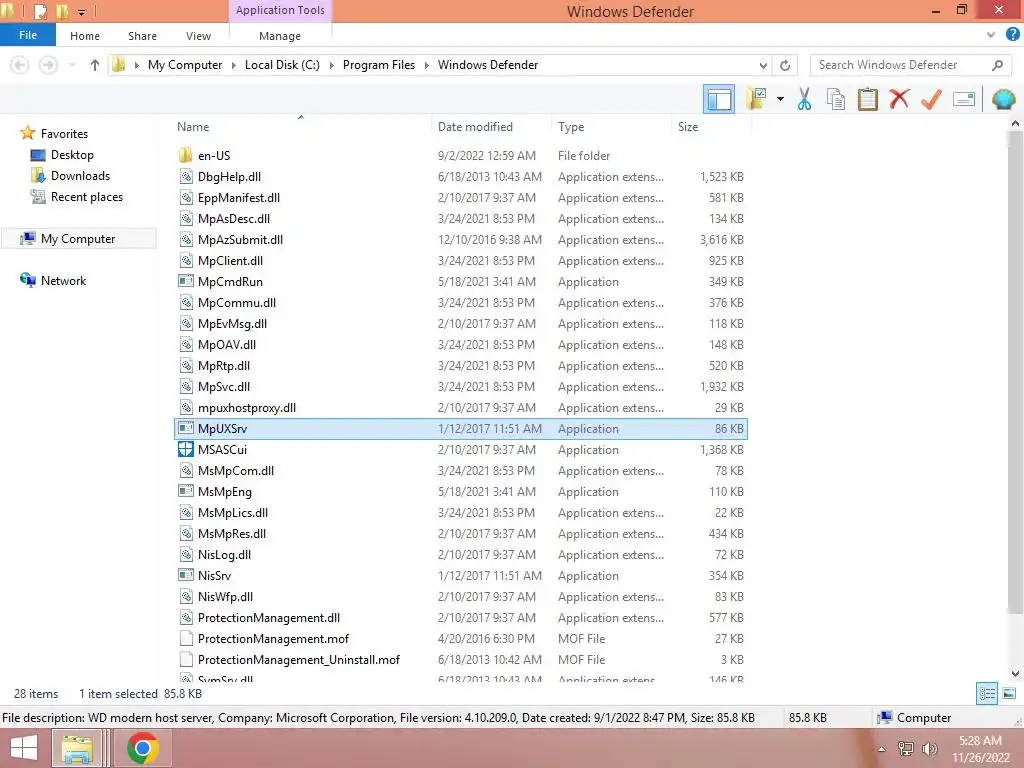Select the ProtectionManagement.mof file icon
Screen dimensions: 1024x768
tap(185, 639)
